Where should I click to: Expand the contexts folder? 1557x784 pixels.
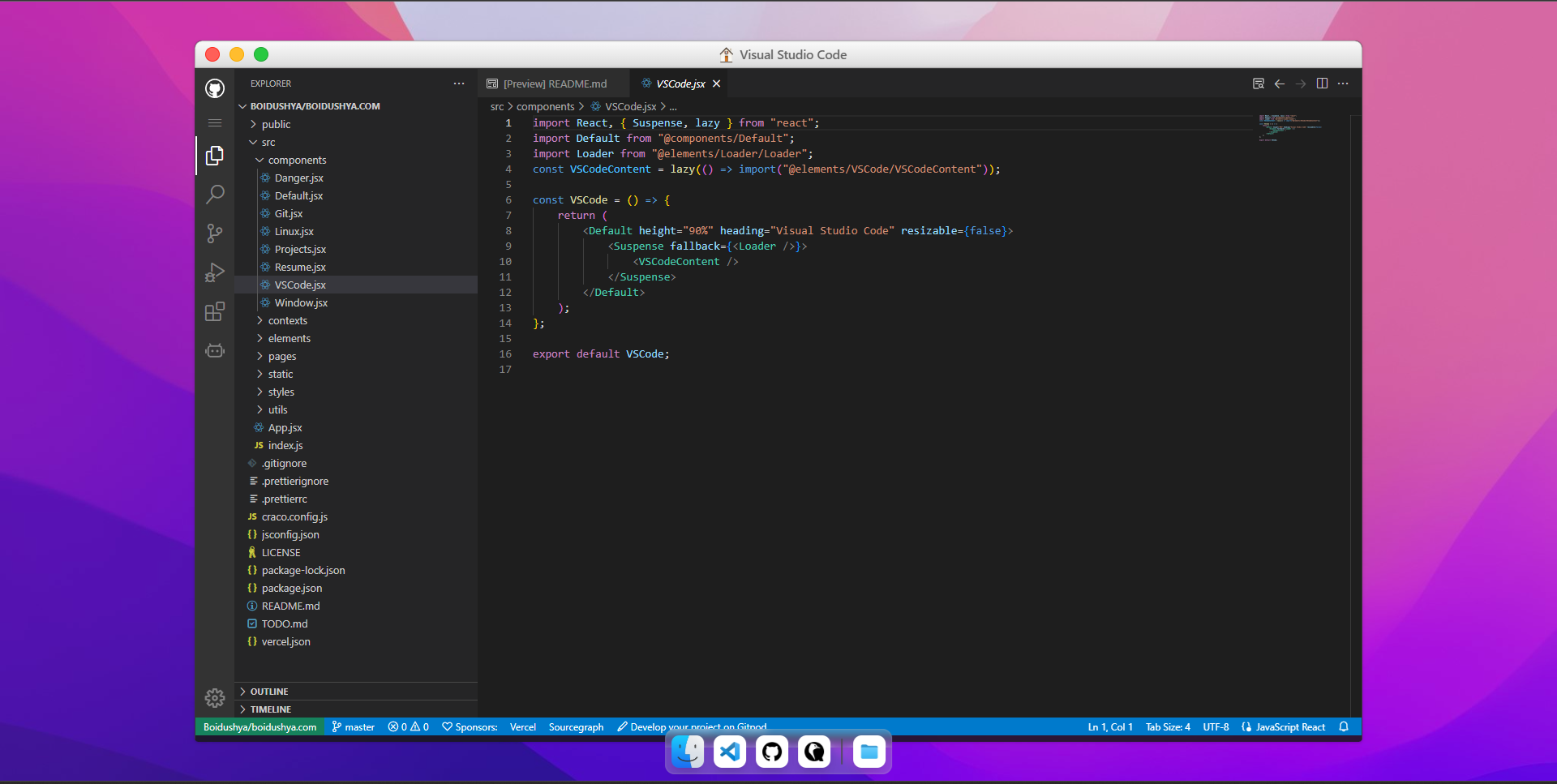pos(356,320)
